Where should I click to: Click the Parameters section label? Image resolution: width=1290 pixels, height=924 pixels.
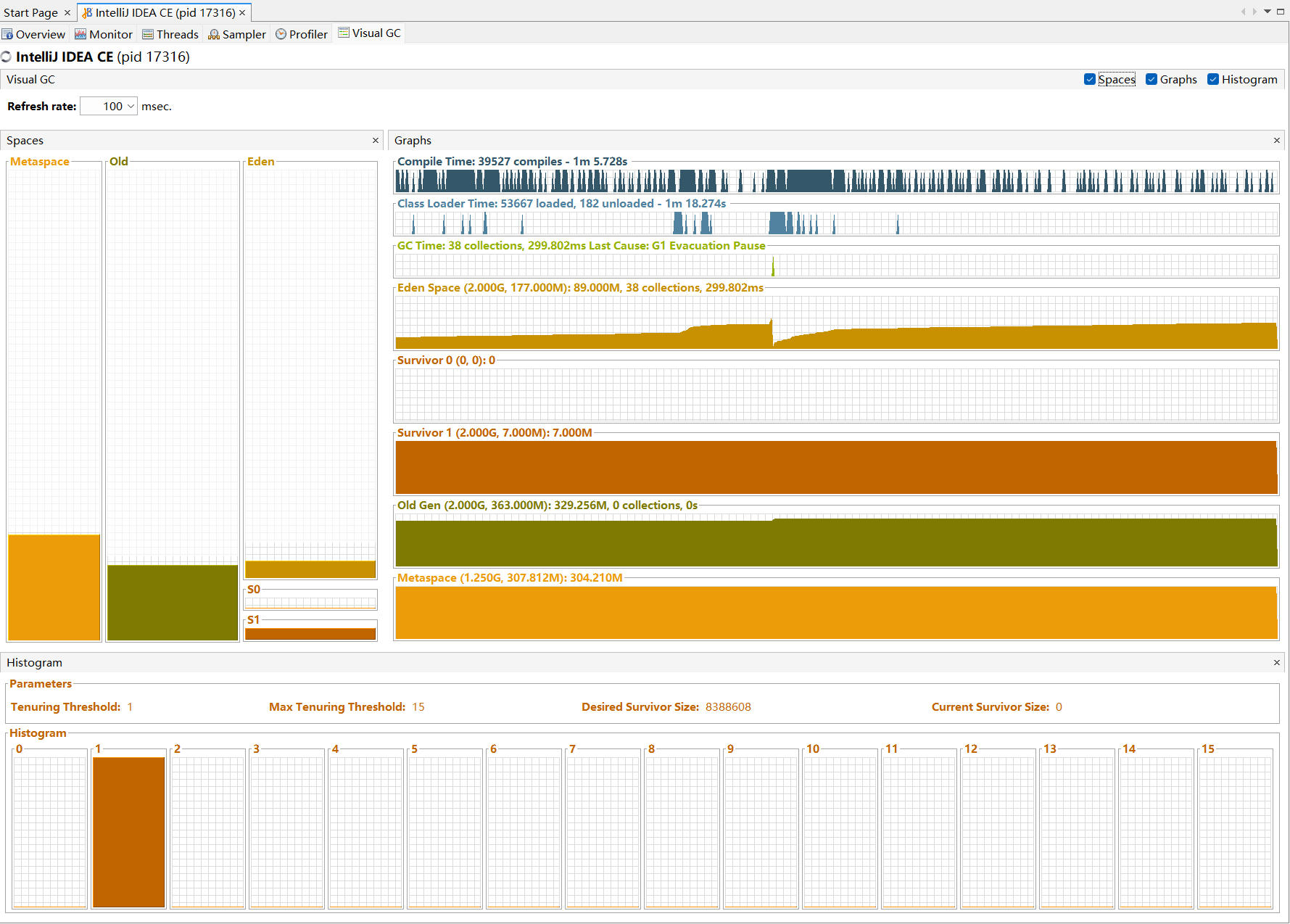coord(41,684)
